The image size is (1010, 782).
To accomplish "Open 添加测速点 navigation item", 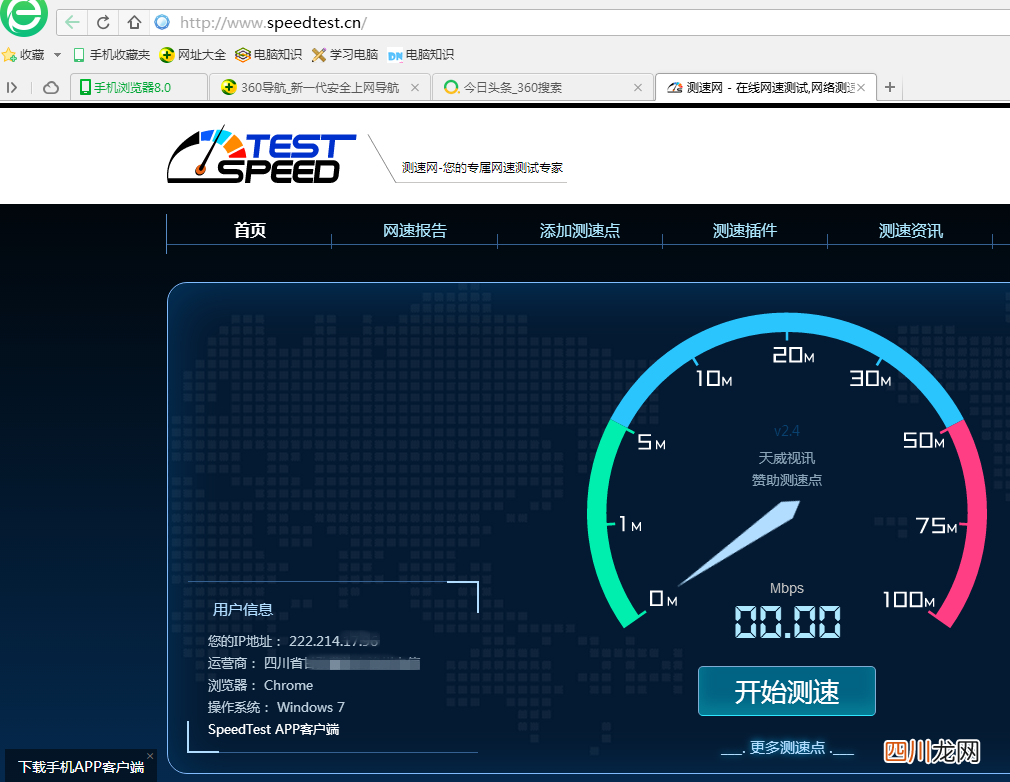I will (580, 230).
